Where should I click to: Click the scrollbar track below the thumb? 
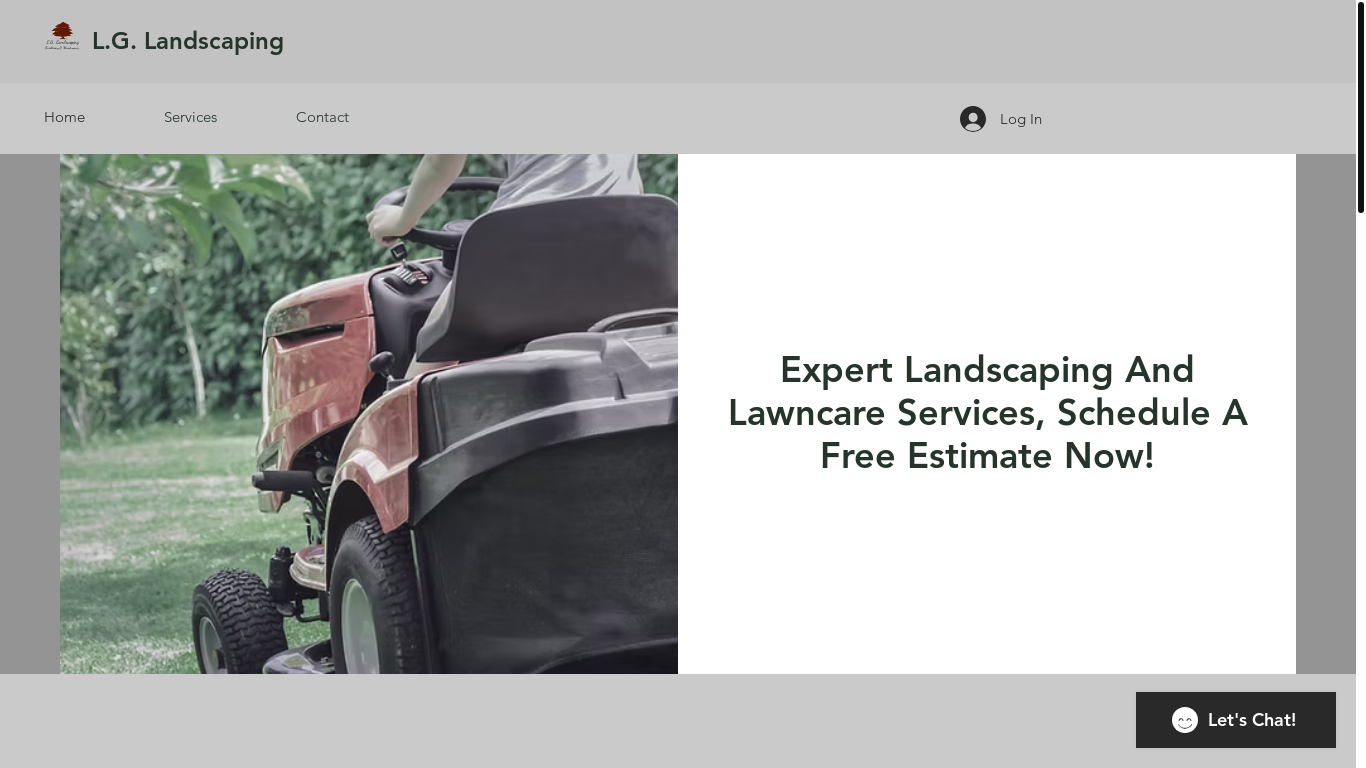[x=1360, y=450]
